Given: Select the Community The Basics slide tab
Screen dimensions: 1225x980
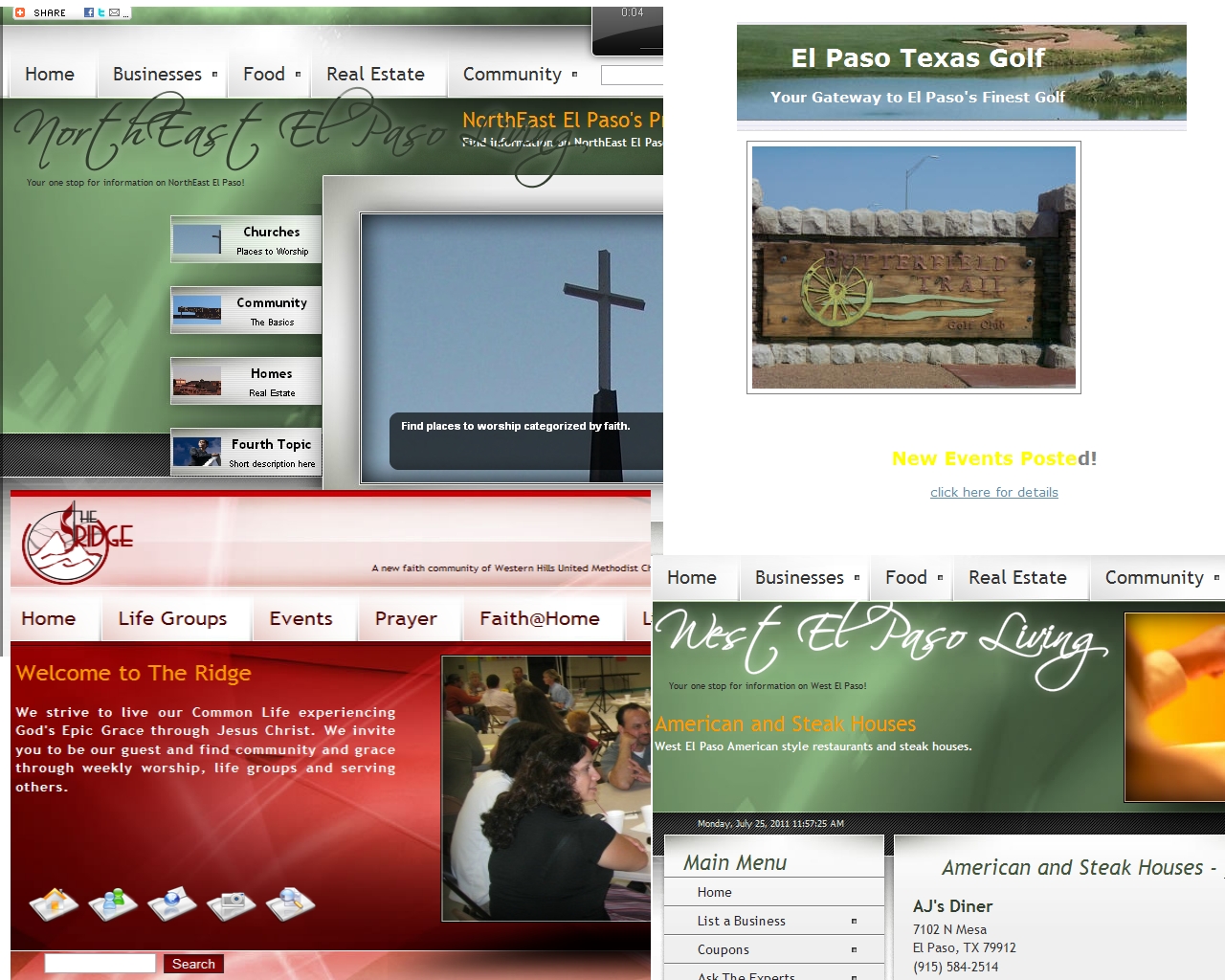Looking at the screenshot, I should coord(246,310).
